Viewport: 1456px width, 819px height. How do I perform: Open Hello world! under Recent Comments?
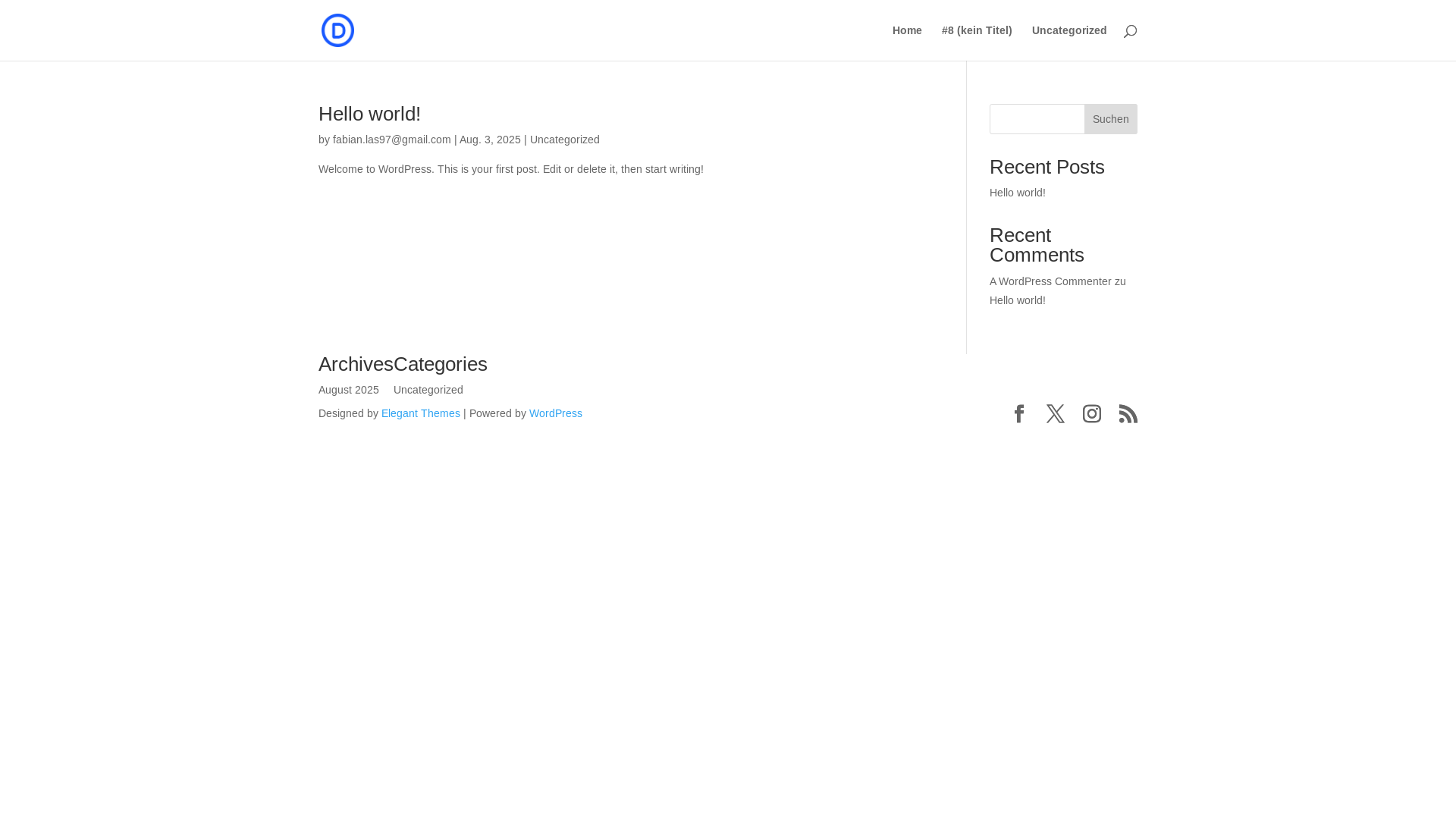tap(1018, 300)
